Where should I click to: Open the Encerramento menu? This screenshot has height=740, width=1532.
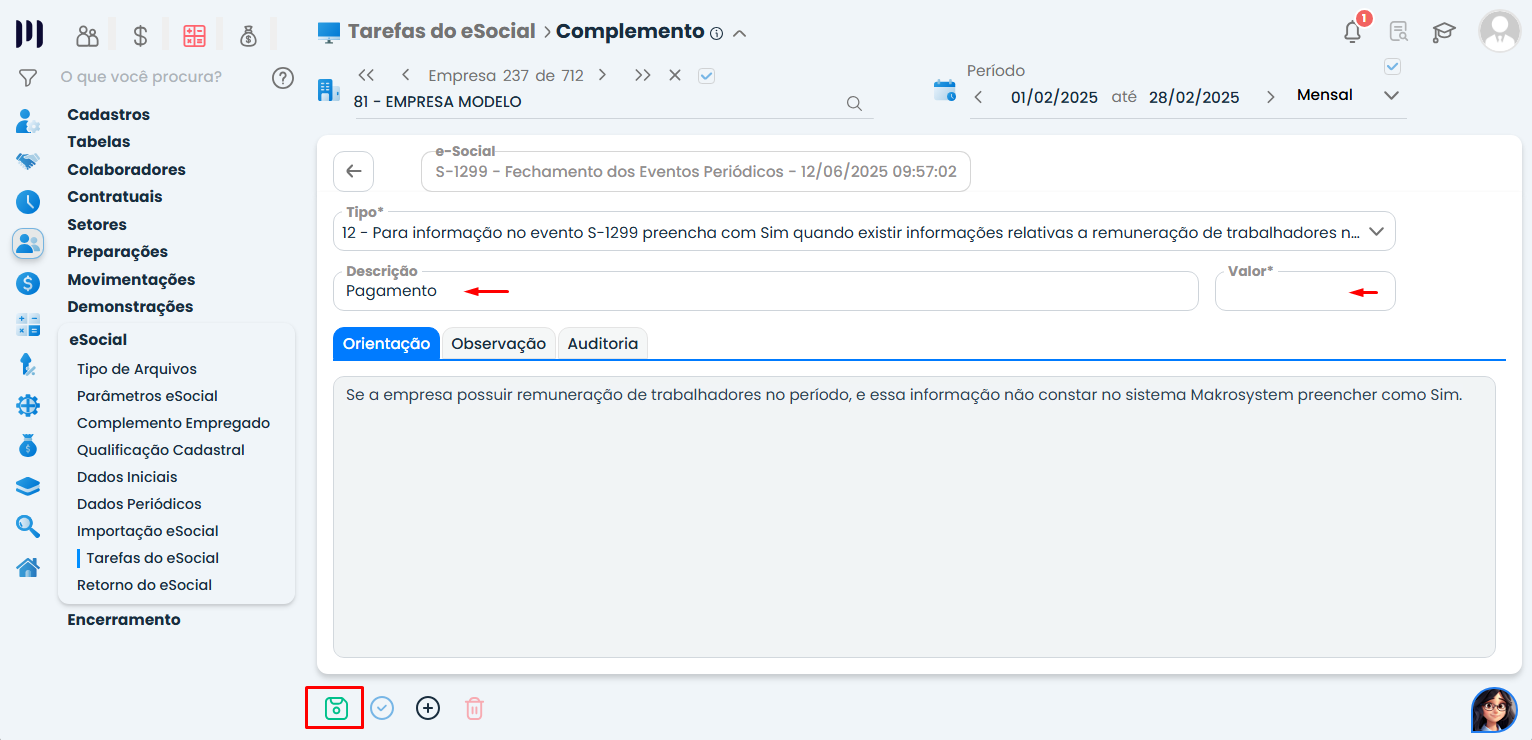point(124,619)
